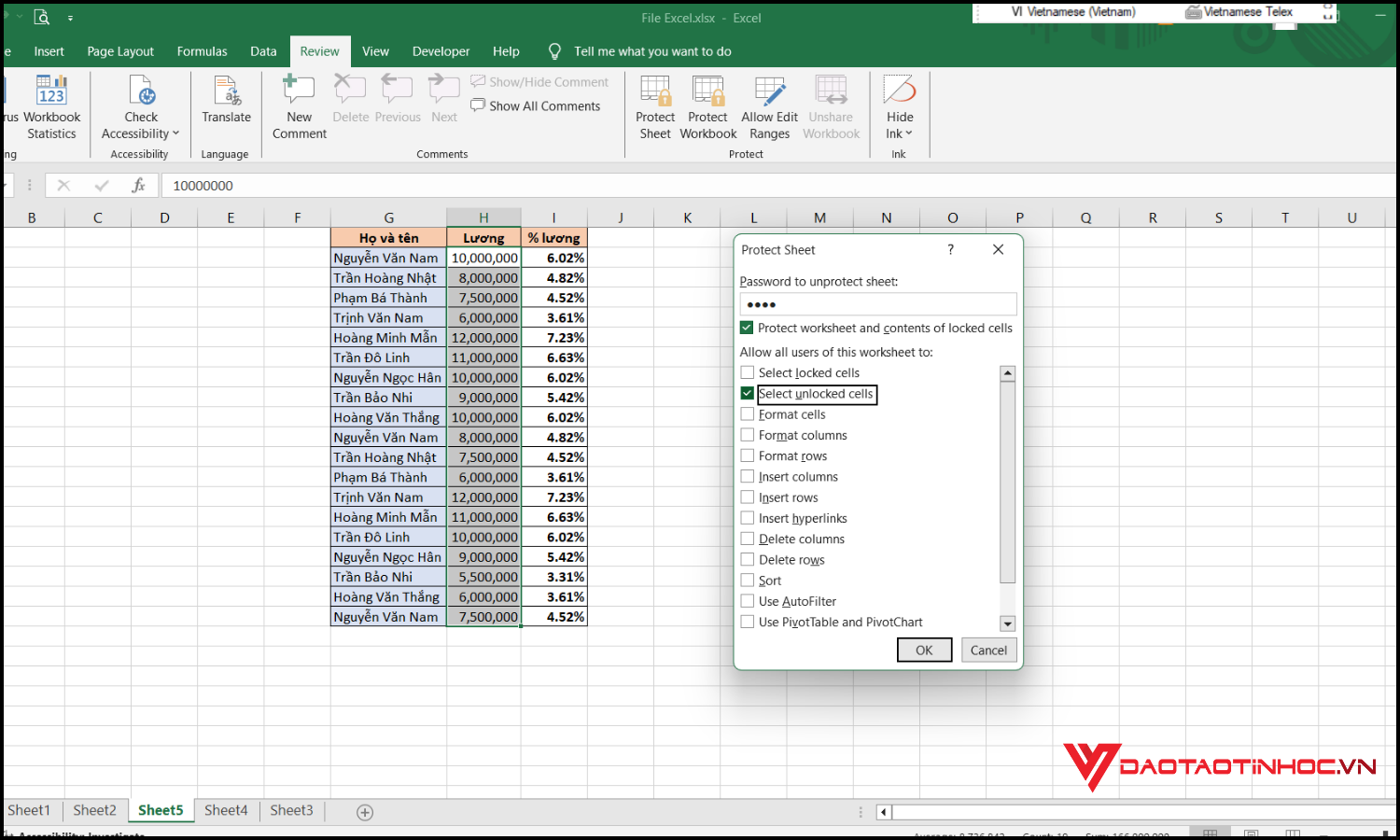Image resolution: width=1400 pixels, height=840 pixels.
Task: Expand the Check Accessibility dropdown arrow
Action: point(175,133)
